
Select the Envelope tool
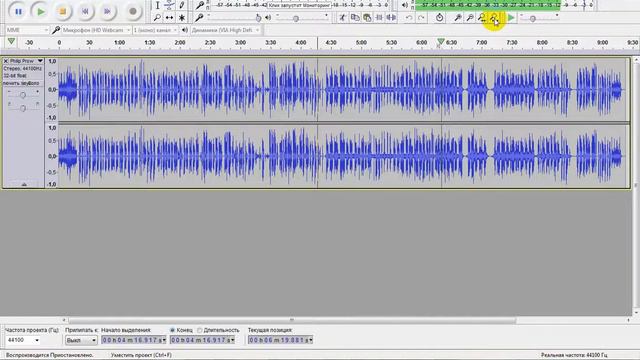tap(169, 5)
